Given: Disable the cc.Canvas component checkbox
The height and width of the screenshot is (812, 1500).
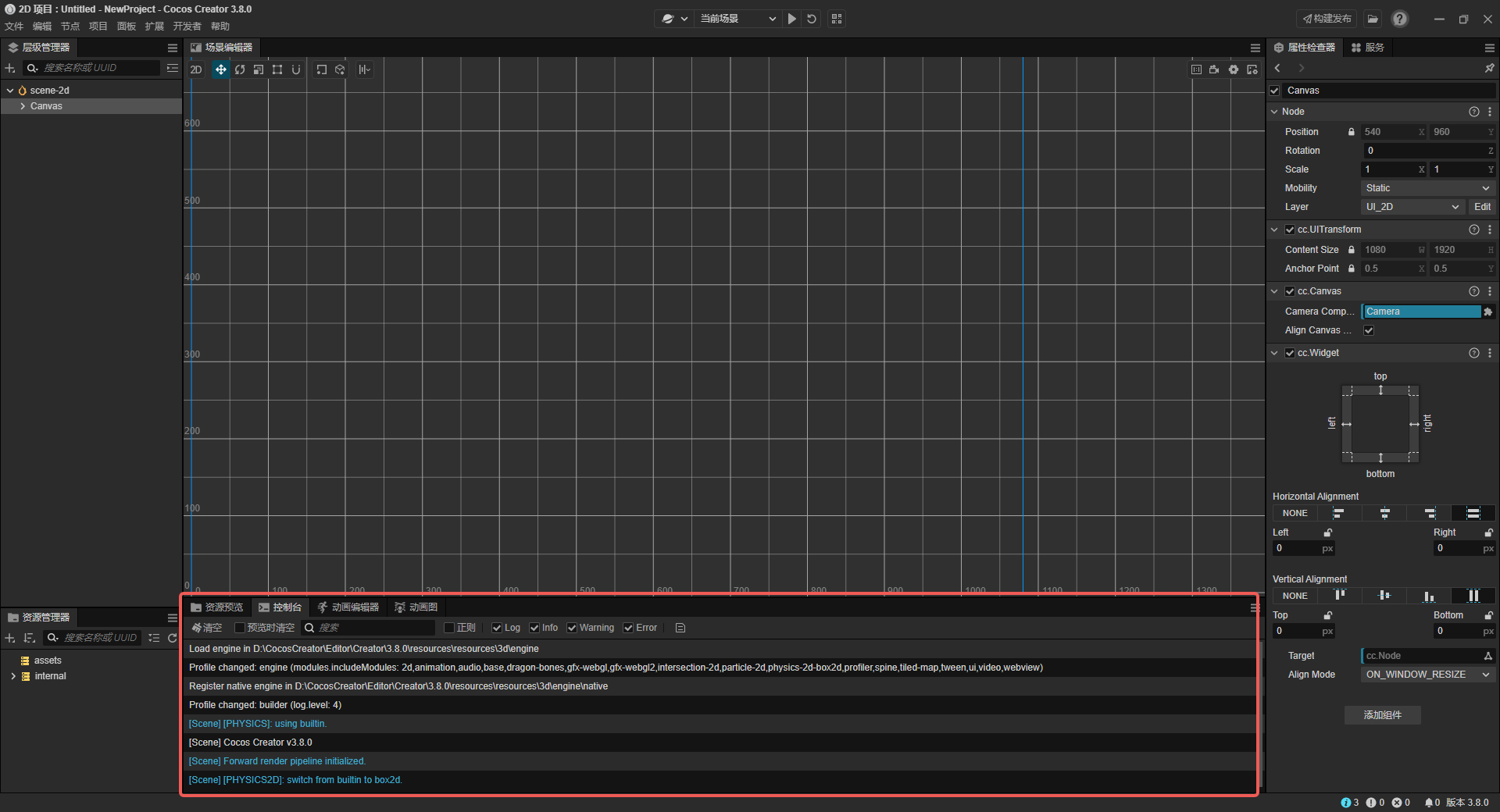Looking at the screenshot, I should pos(1290,291).
